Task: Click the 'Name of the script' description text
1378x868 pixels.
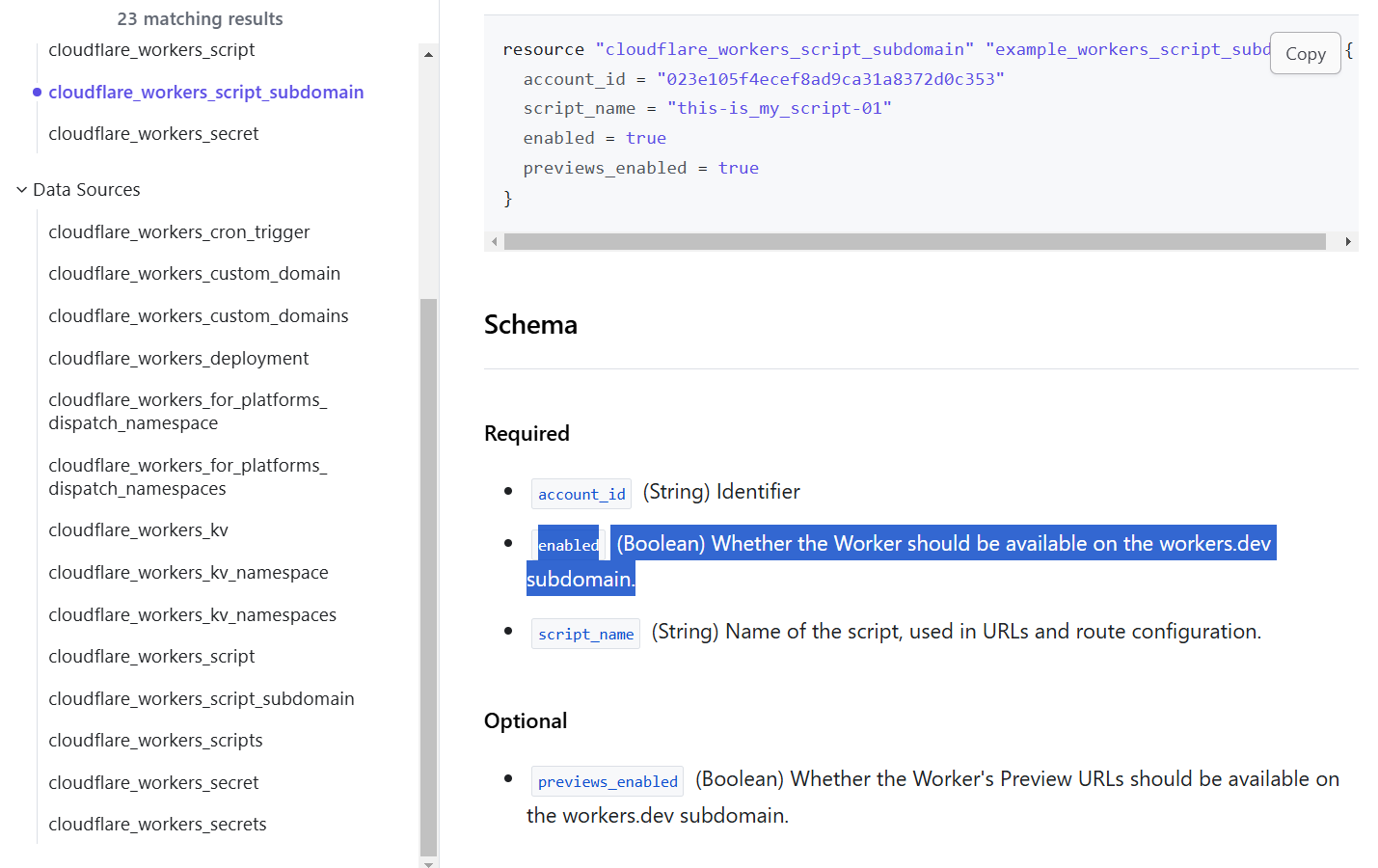Action: coord(957,632)
